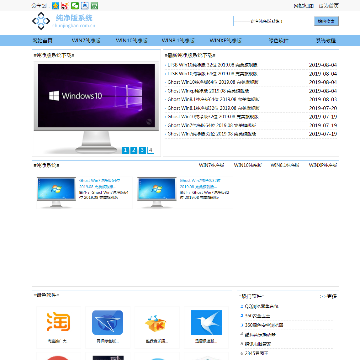Click the blue search button in header
The width and height of the screenshot is (360, 360).
326,21
